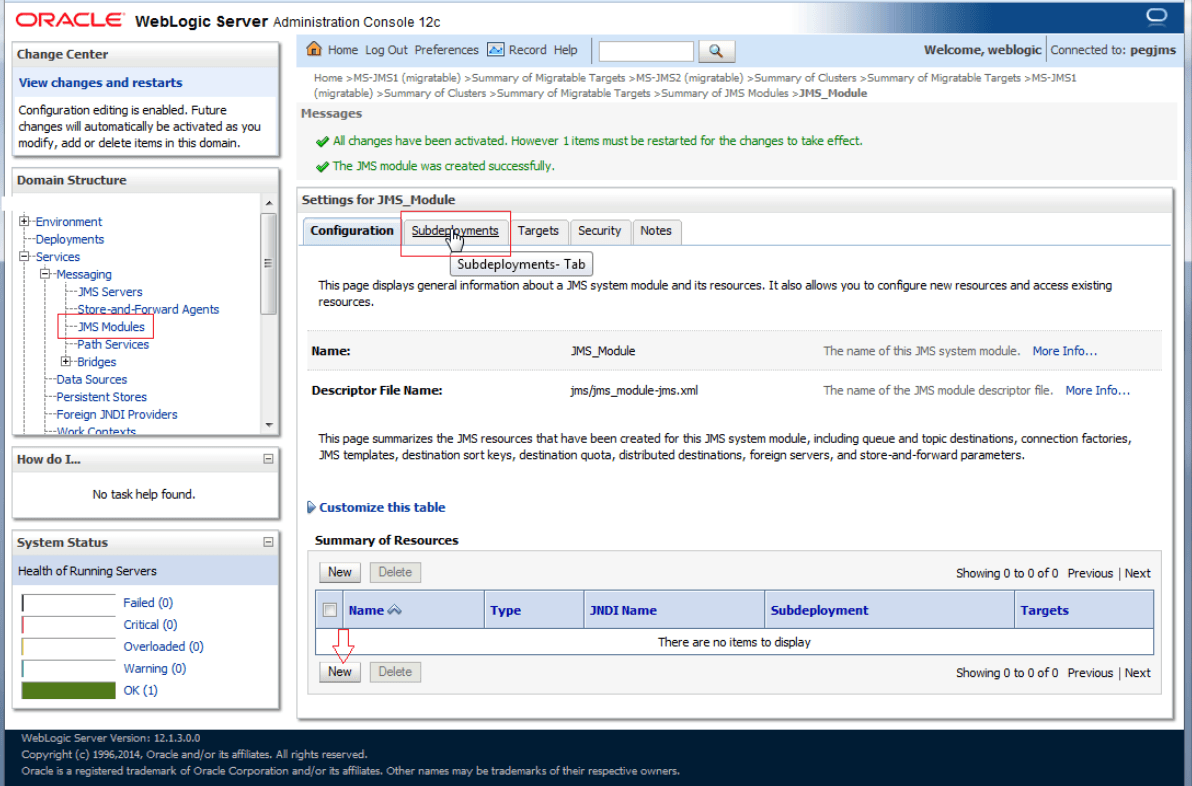Click the search magnifier icon

pos(714,50)
